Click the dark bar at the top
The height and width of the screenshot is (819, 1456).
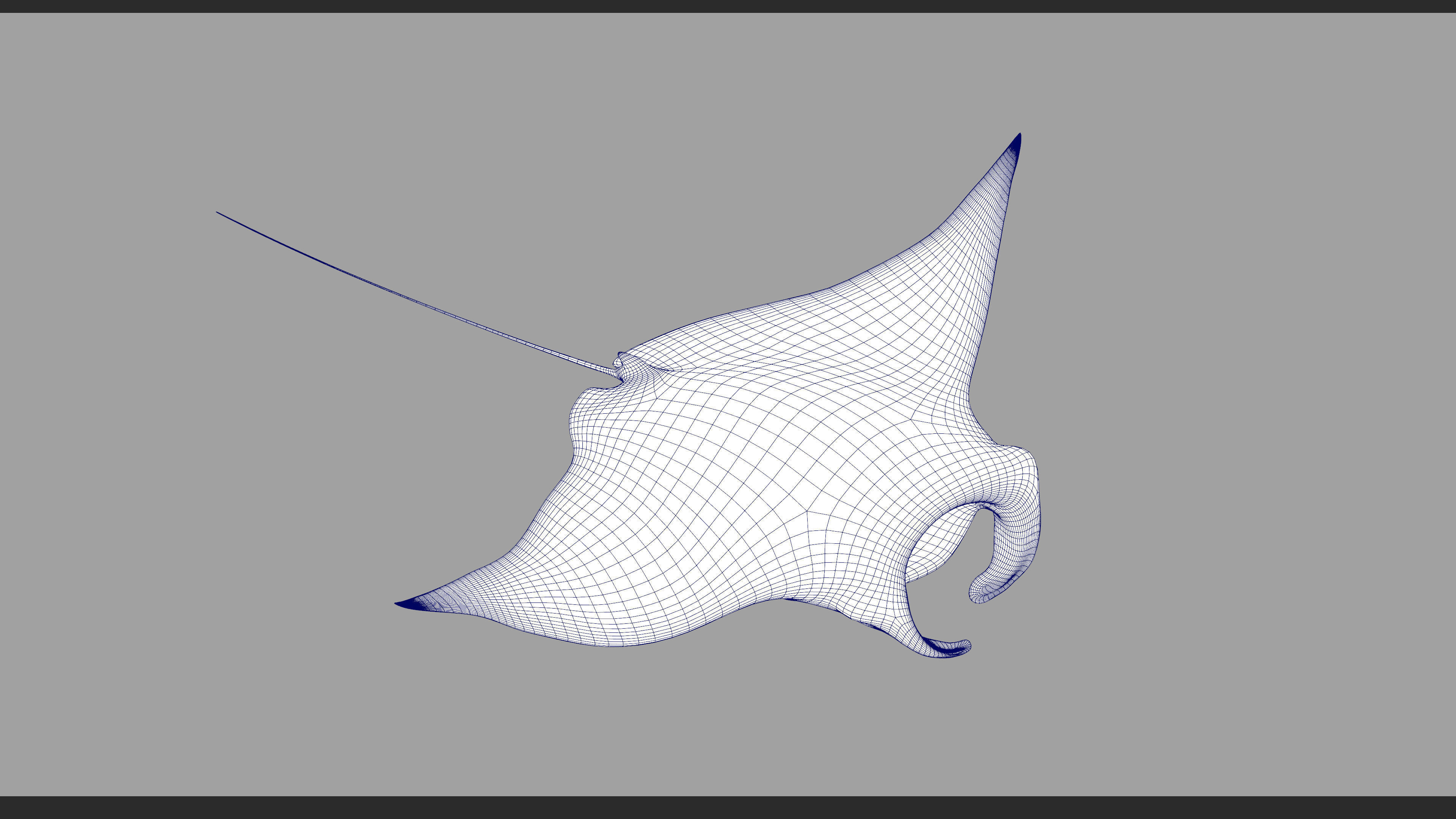(x=728, y=6)
